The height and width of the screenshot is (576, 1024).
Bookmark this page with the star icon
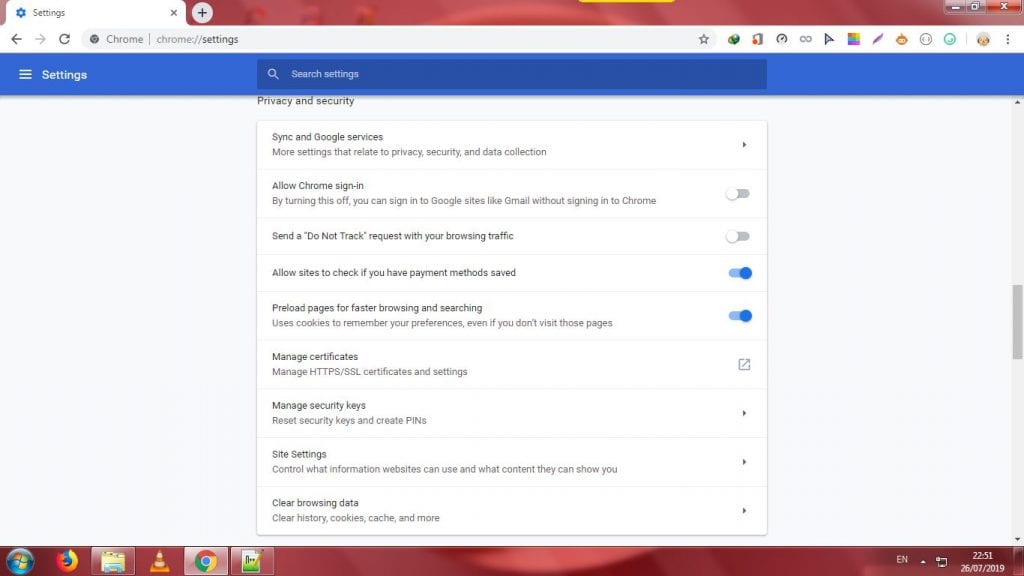[x=704, y=39]
